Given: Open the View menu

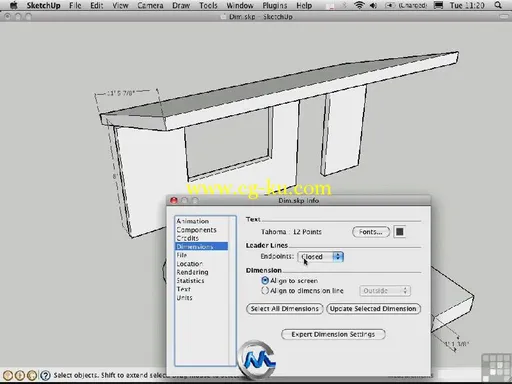Looking at the screenshot, I should point(120,5).
